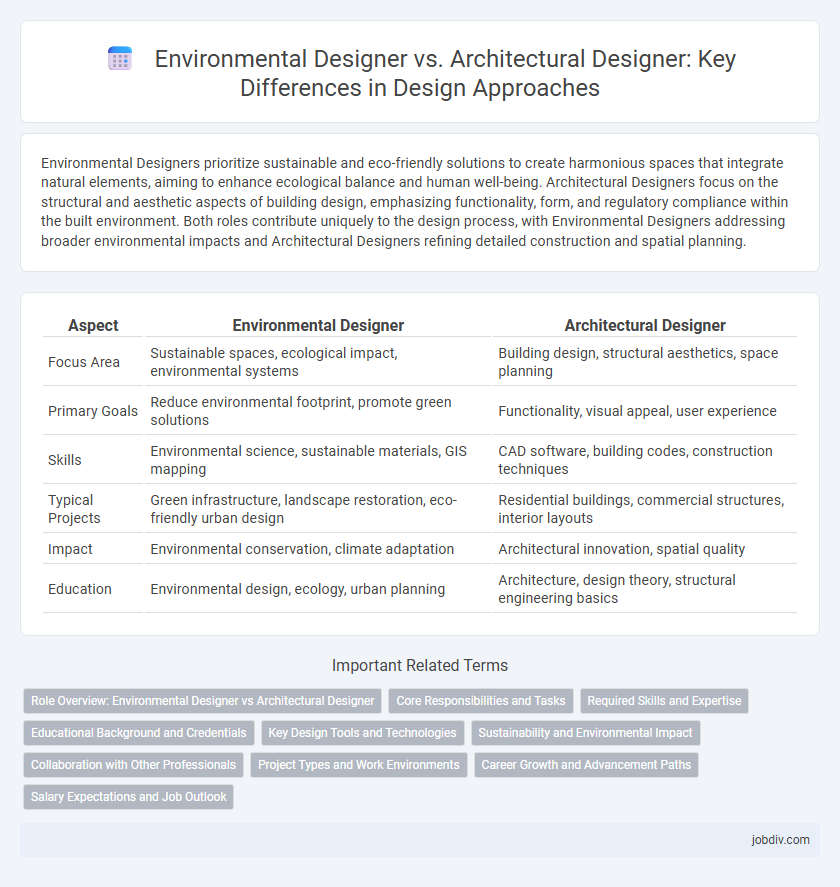Open 'Sustainability and Environmental Impact' tag
The image size is (840, 887).
pyautogui.click(x=585, y=733)
